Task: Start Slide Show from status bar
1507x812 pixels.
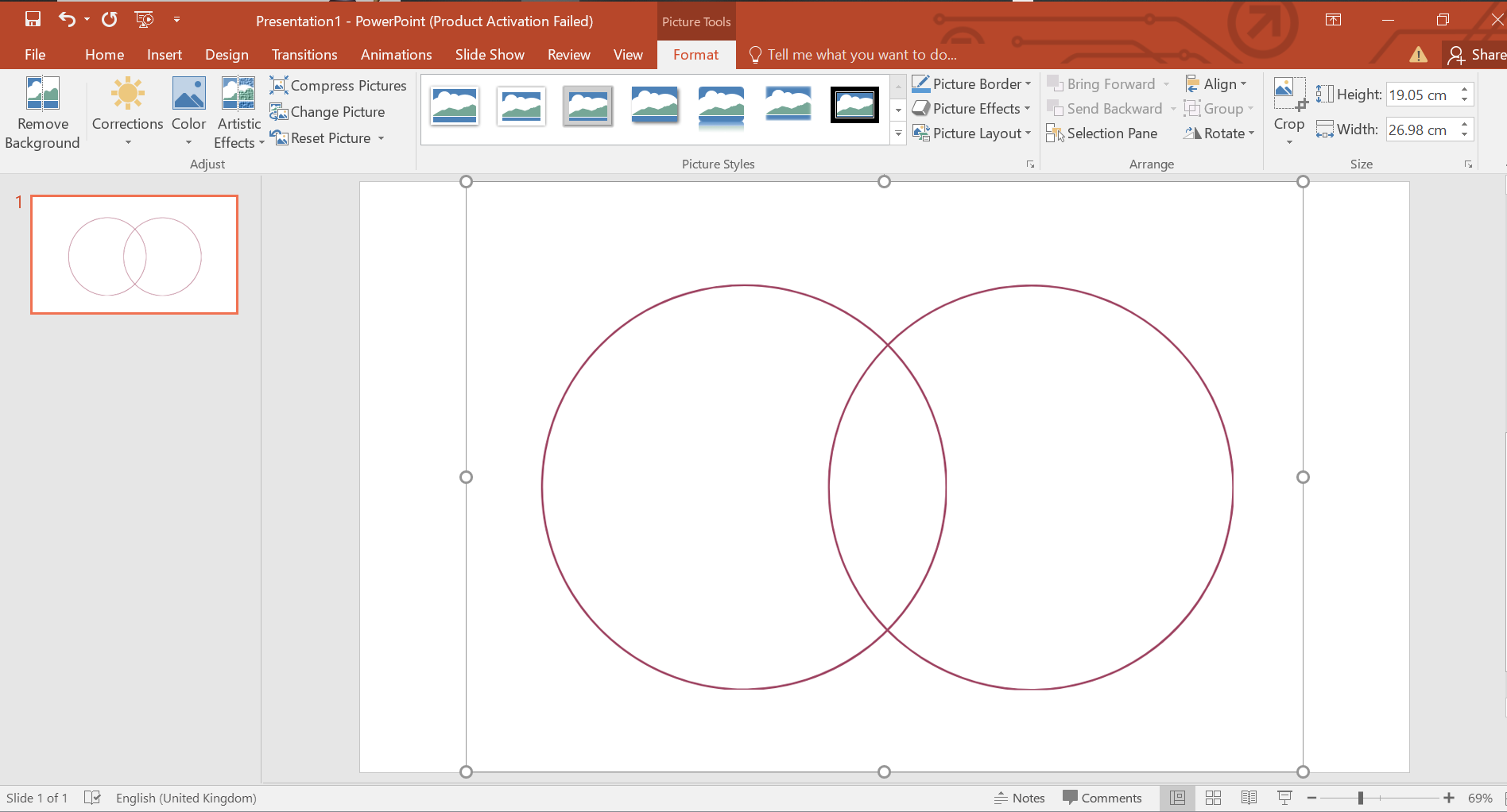Action: tap(1284, 798)
